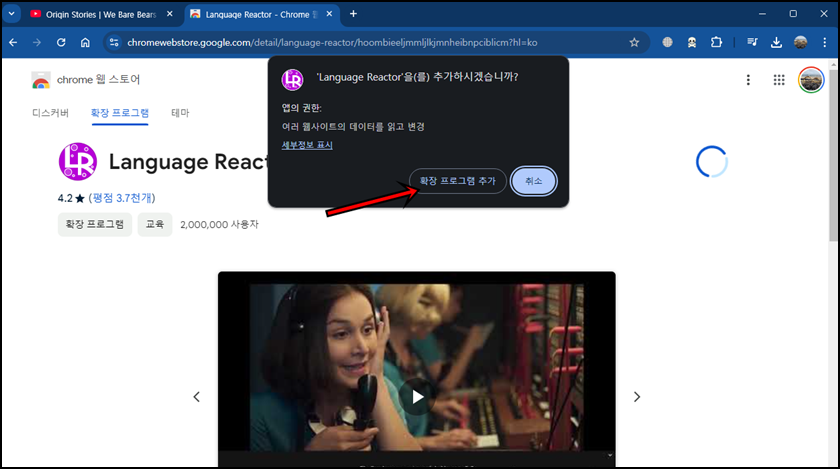840x469 pixels.
Task: Open a new browser tab
Action: (x=353, y=14)
